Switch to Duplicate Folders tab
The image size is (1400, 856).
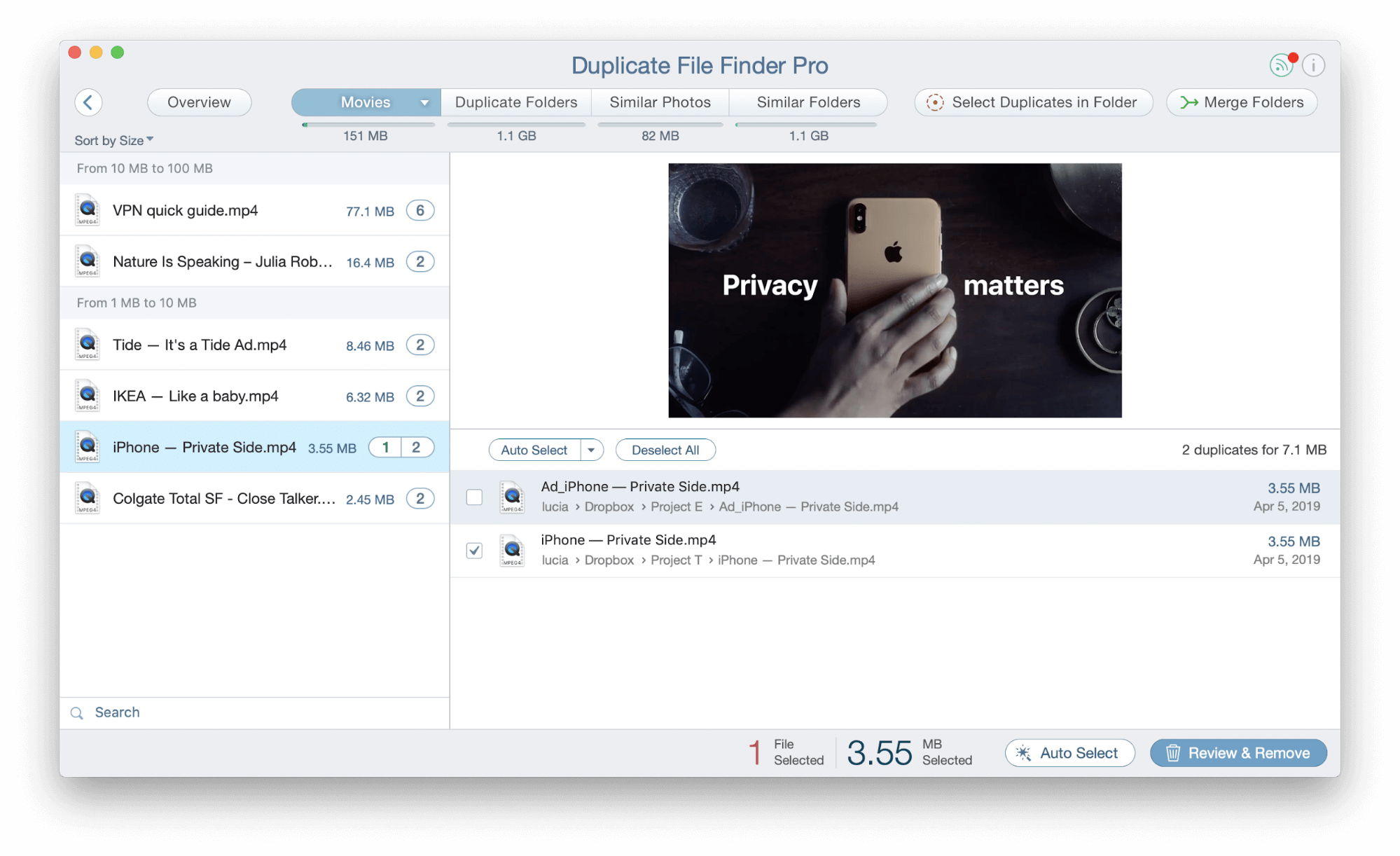(516, 102)
